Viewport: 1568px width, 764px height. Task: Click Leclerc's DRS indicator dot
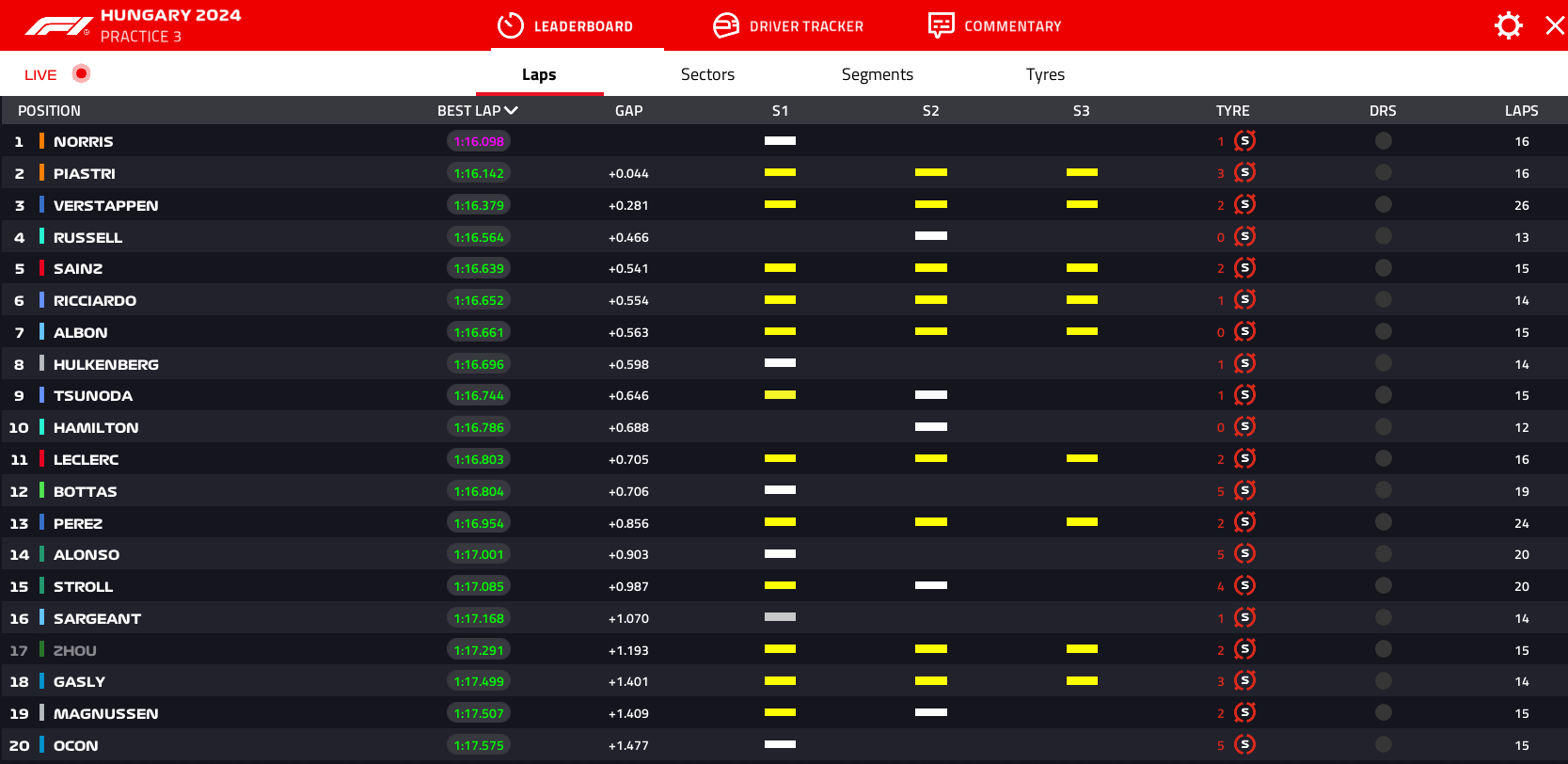1383,458
